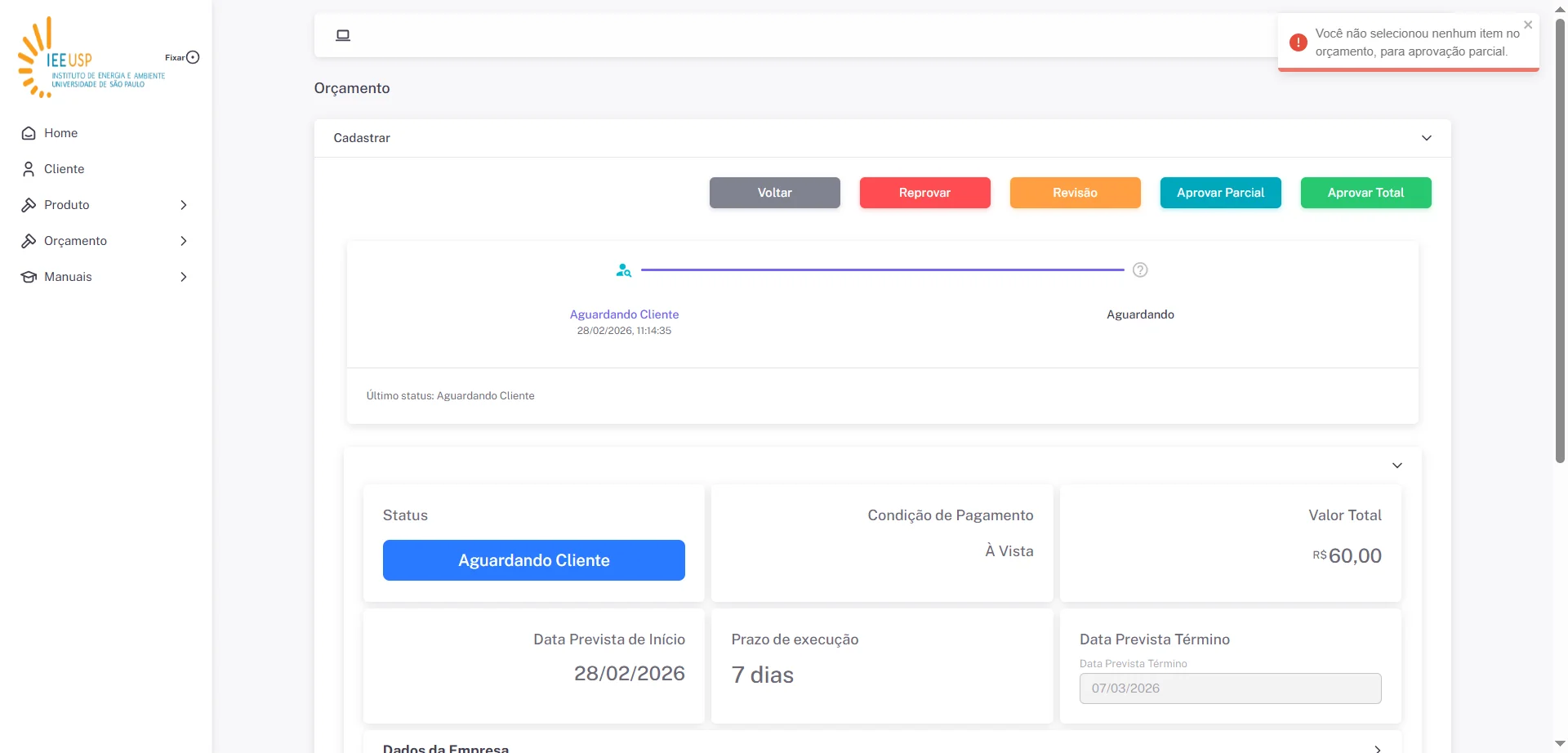
Task: Click the '28/02/2026, 11:14:35' step timestamp
Action: pos(625,331)
